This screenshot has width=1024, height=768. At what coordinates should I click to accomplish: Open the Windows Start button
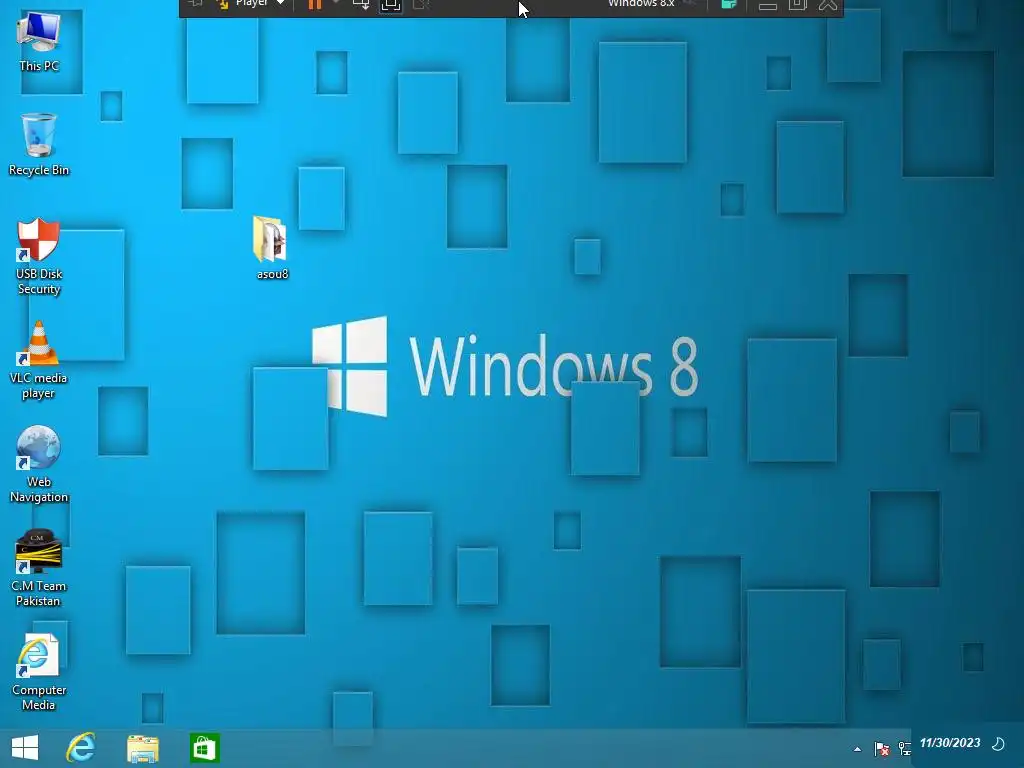(x=25, y=748)
